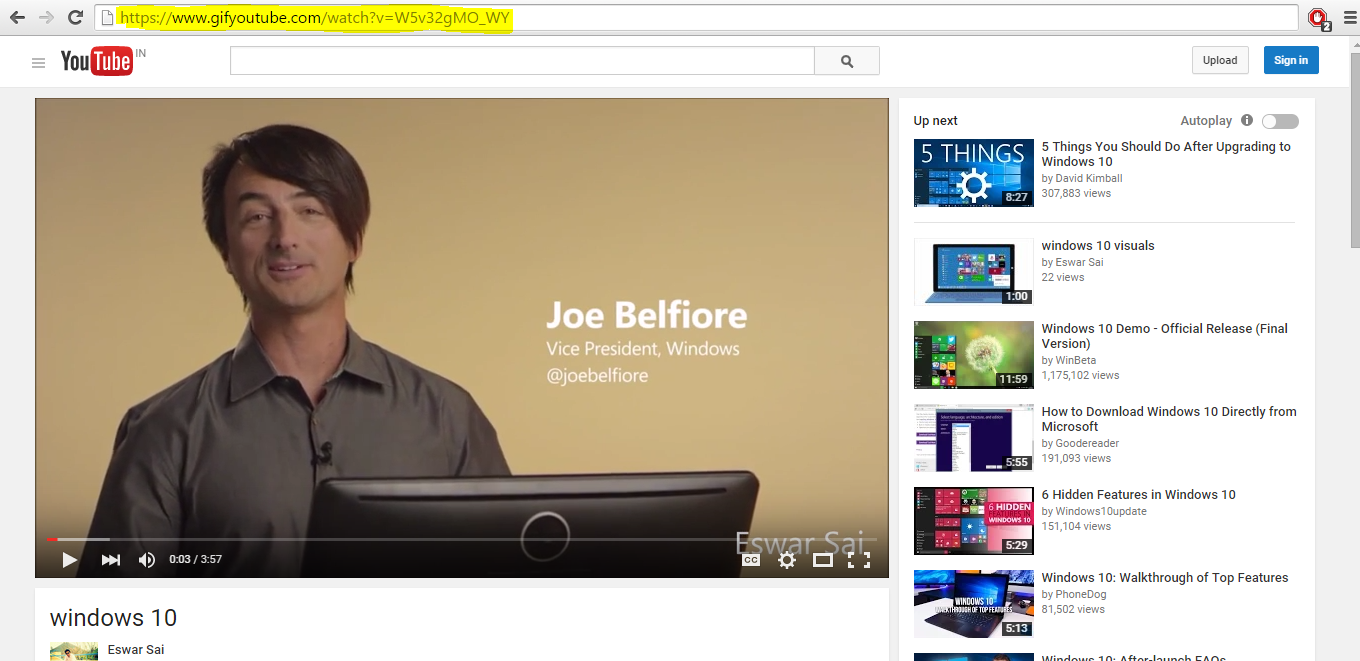Open '5 Things You Should Do After Upgrading' title
This screenshot has width=1360, height=661.
coord(1166,154)
